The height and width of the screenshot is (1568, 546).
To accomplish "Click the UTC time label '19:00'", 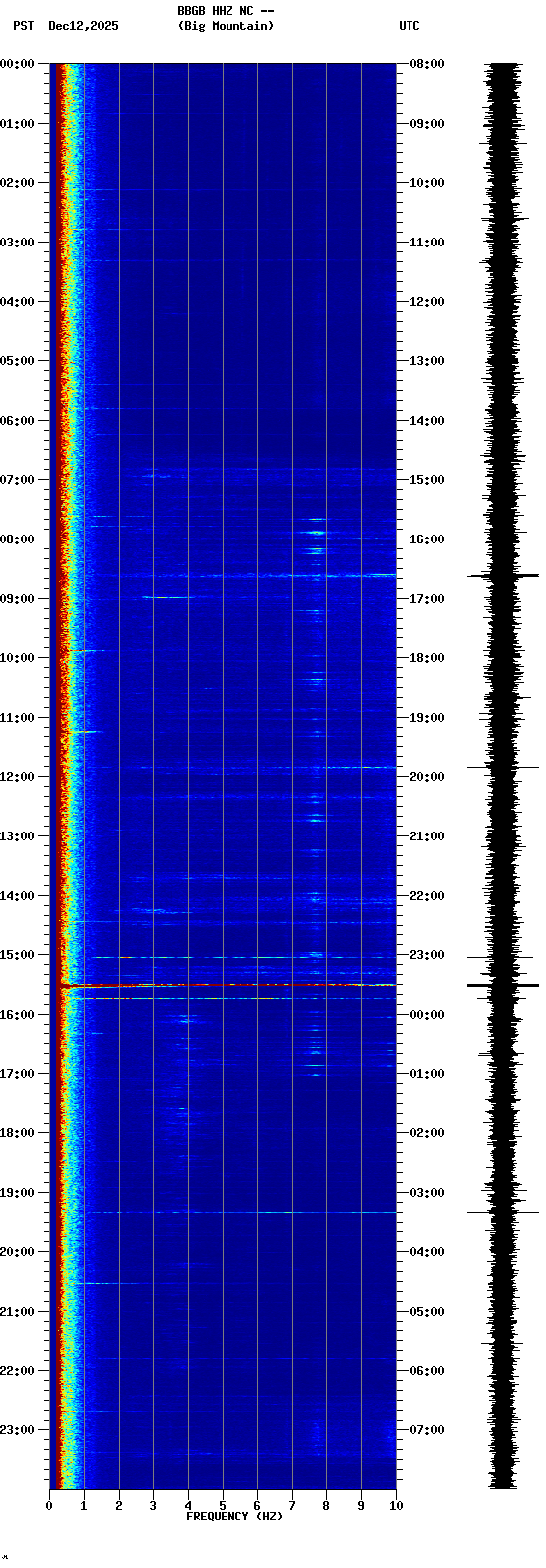I will click(x=427, y=718).
